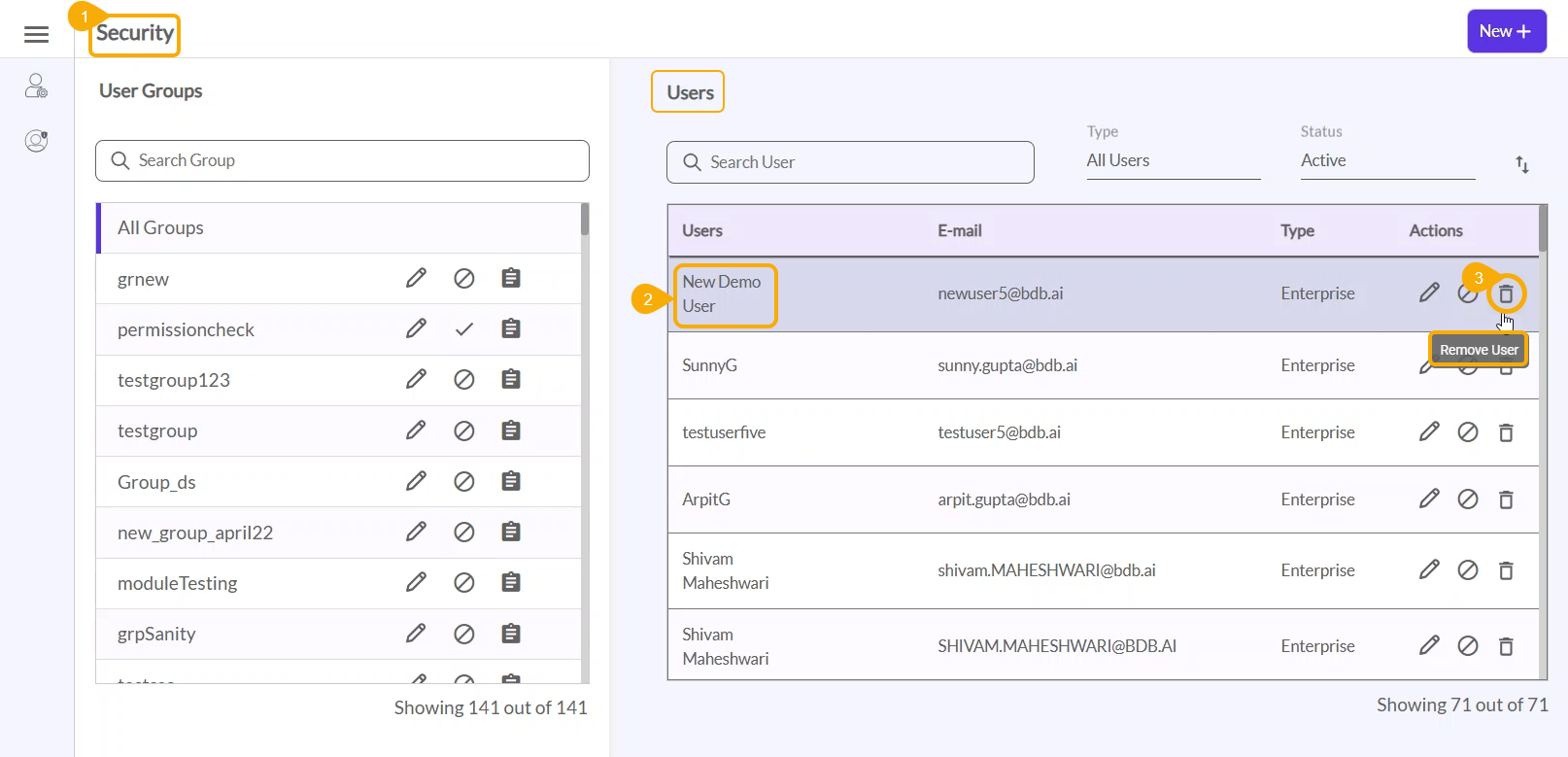This screenshot has height=757, width=1568.
Task: Open the hamburger navigation menu
Action: coord(36,35)
